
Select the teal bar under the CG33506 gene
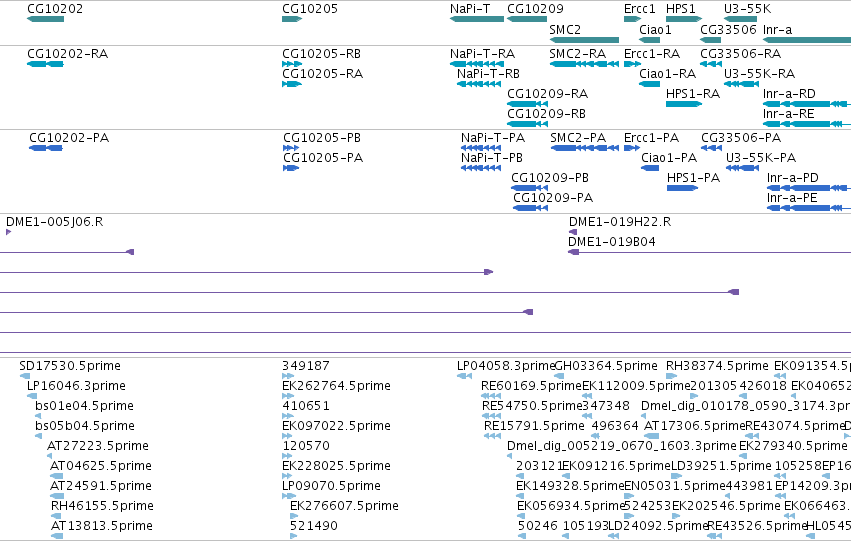pyautogui.click(x=710, y=40)
